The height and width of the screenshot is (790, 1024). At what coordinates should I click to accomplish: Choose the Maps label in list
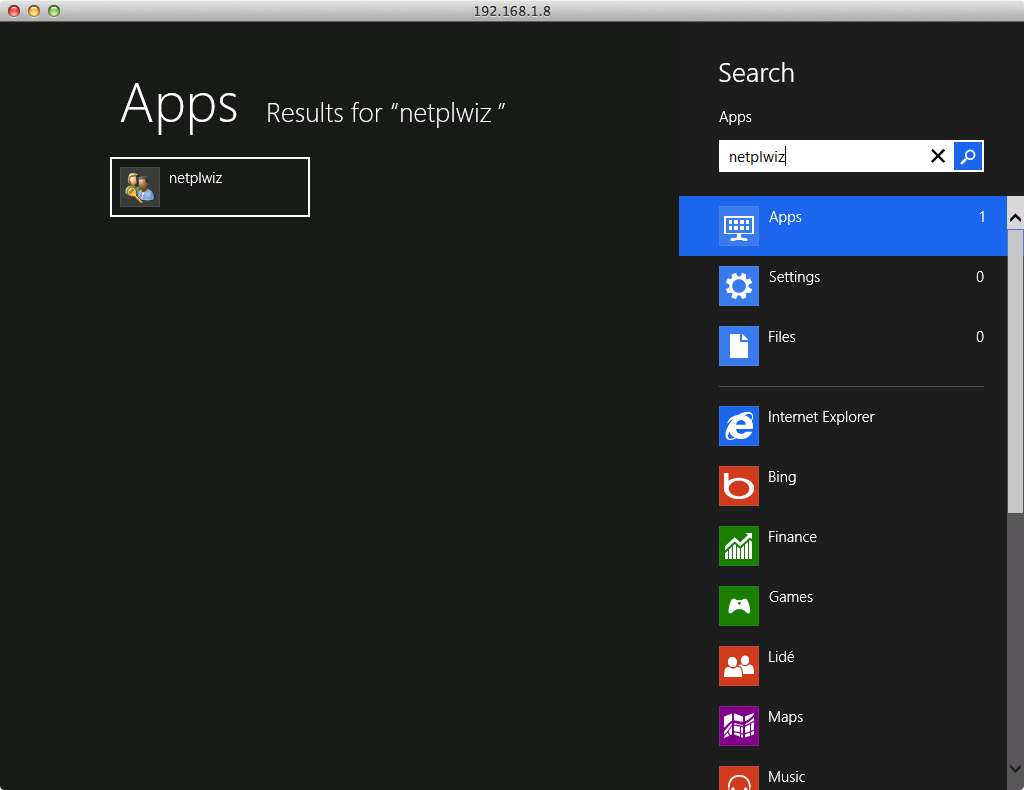pos(786,718)
